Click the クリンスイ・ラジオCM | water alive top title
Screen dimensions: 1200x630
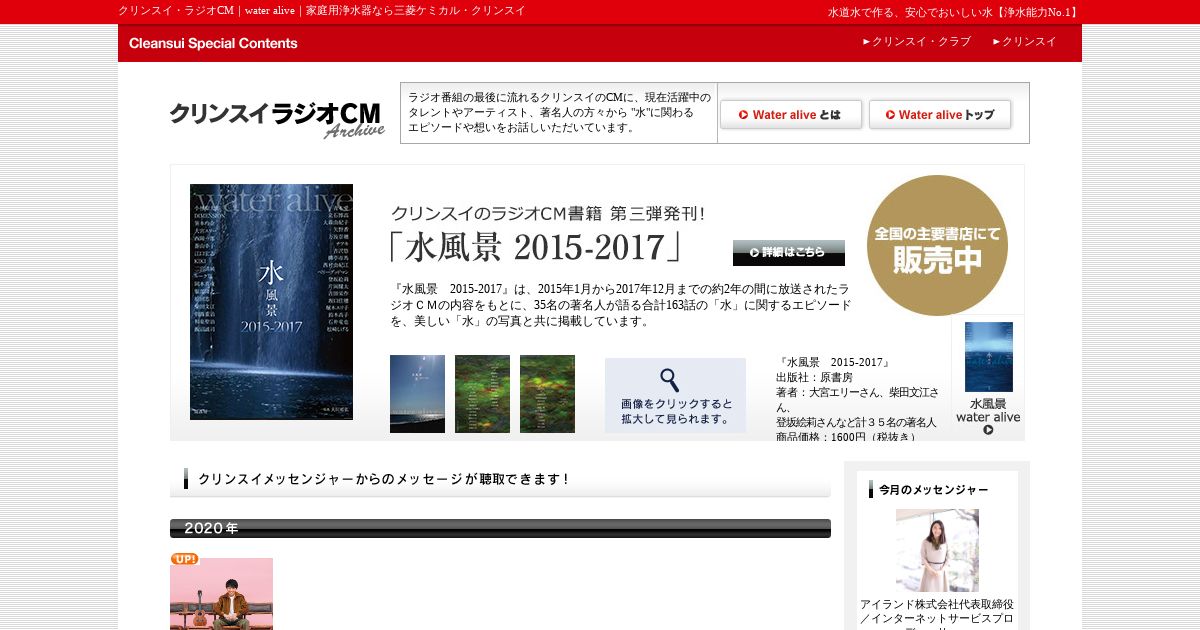tap(321, 10)
